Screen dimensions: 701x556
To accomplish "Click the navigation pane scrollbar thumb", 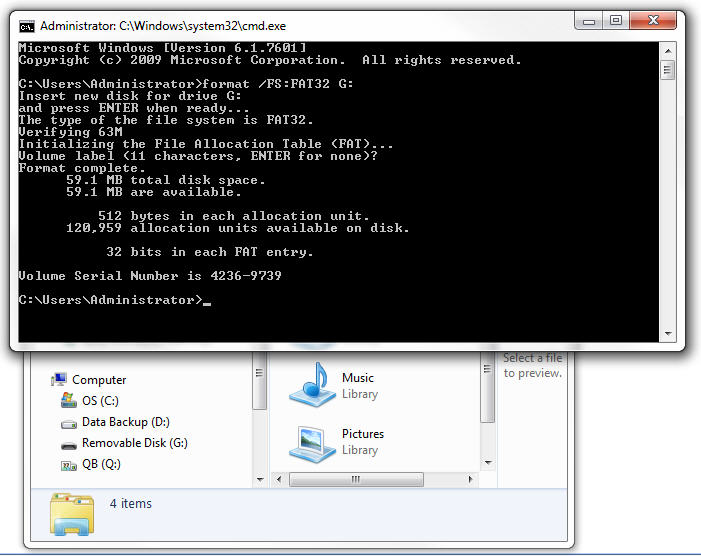I will point(260,380).
